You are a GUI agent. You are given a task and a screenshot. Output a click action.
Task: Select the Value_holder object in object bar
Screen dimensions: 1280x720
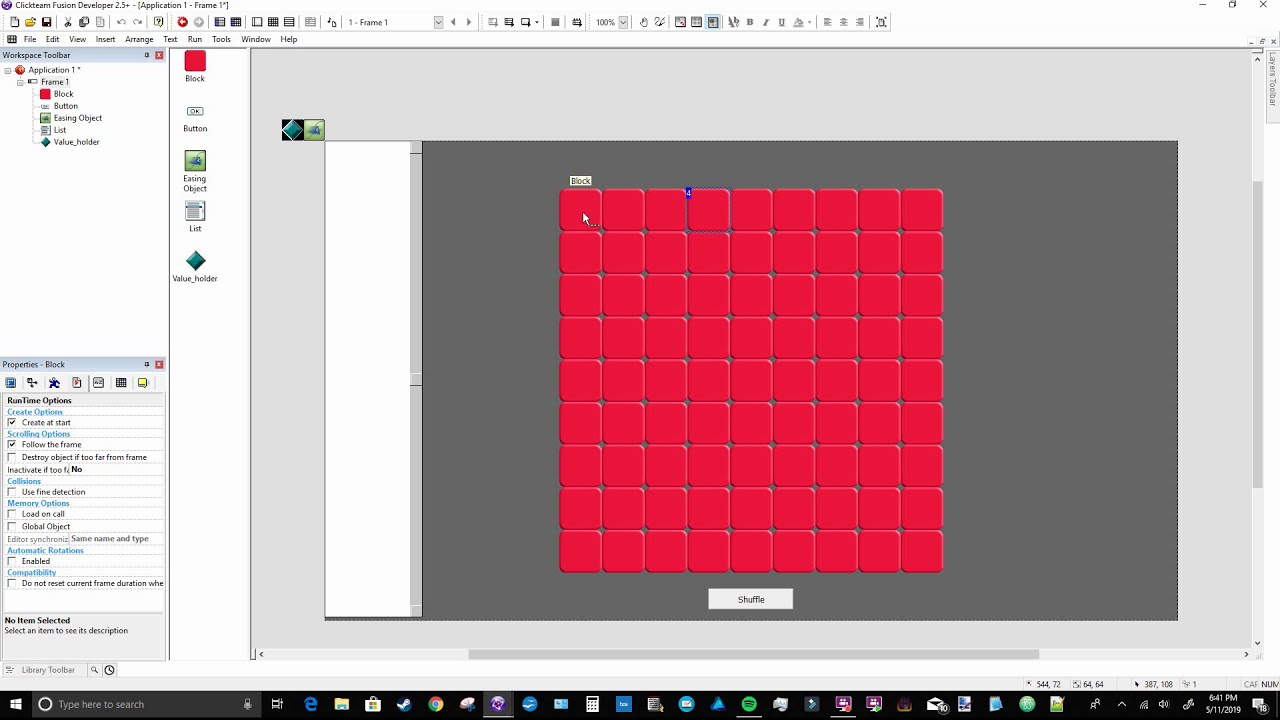pyautogui.click(x=195, y=266)
